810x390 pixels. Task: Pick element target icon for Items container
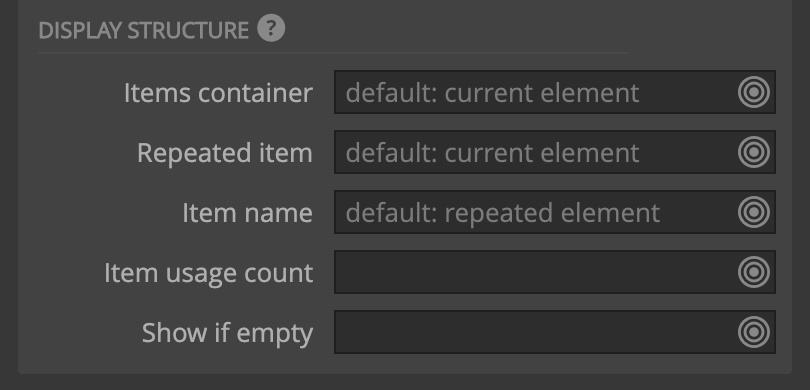point(754,92)
